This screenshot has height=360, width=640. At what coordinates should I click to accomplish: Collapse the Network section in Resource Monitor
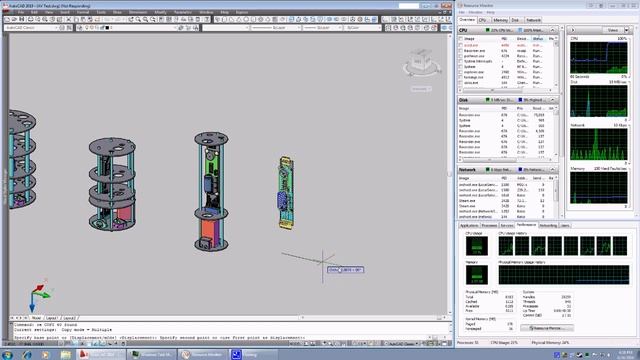click(x=553, y=169)
